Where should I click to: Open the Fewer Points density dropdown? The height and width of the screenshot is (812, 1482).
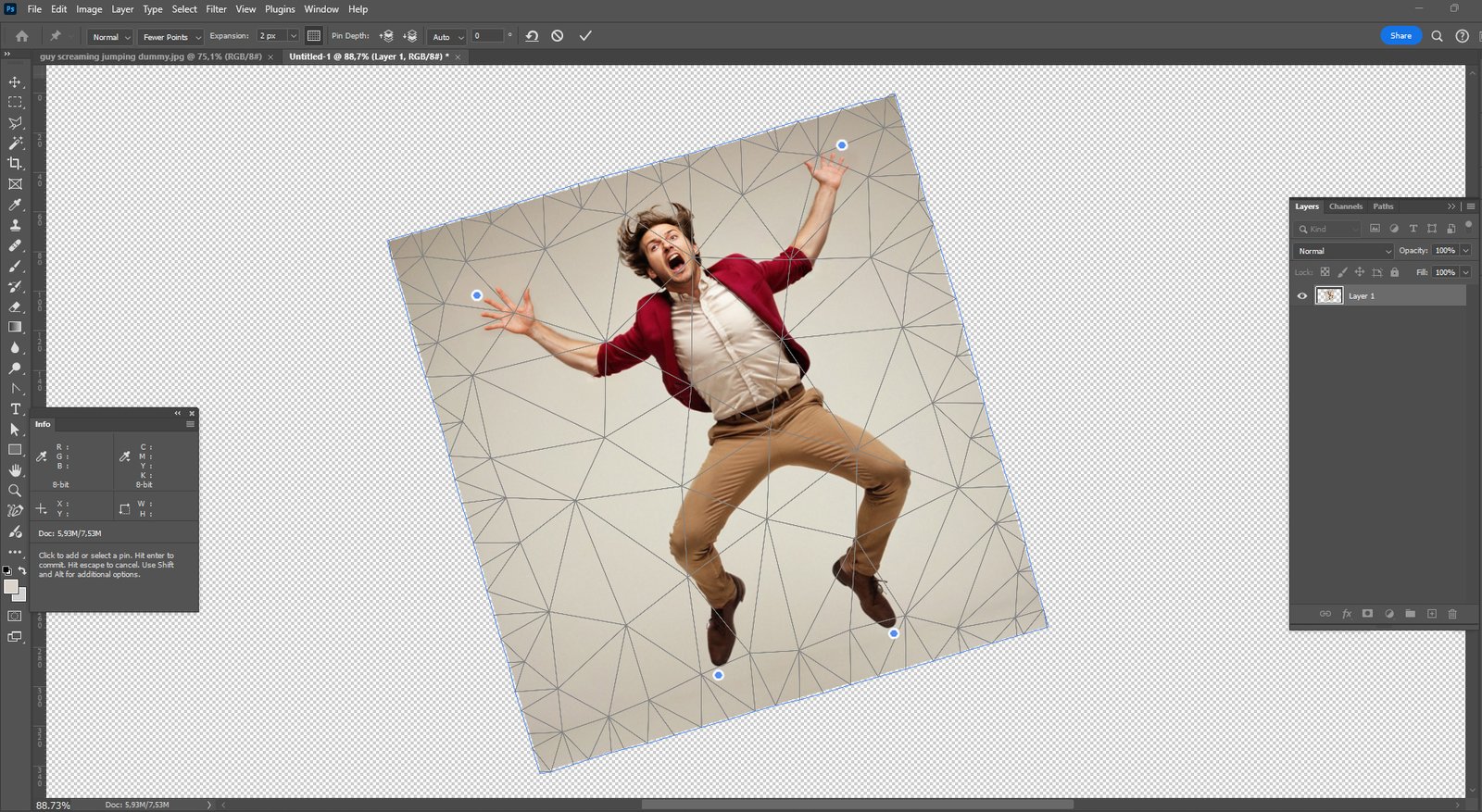tap(171, 37)
